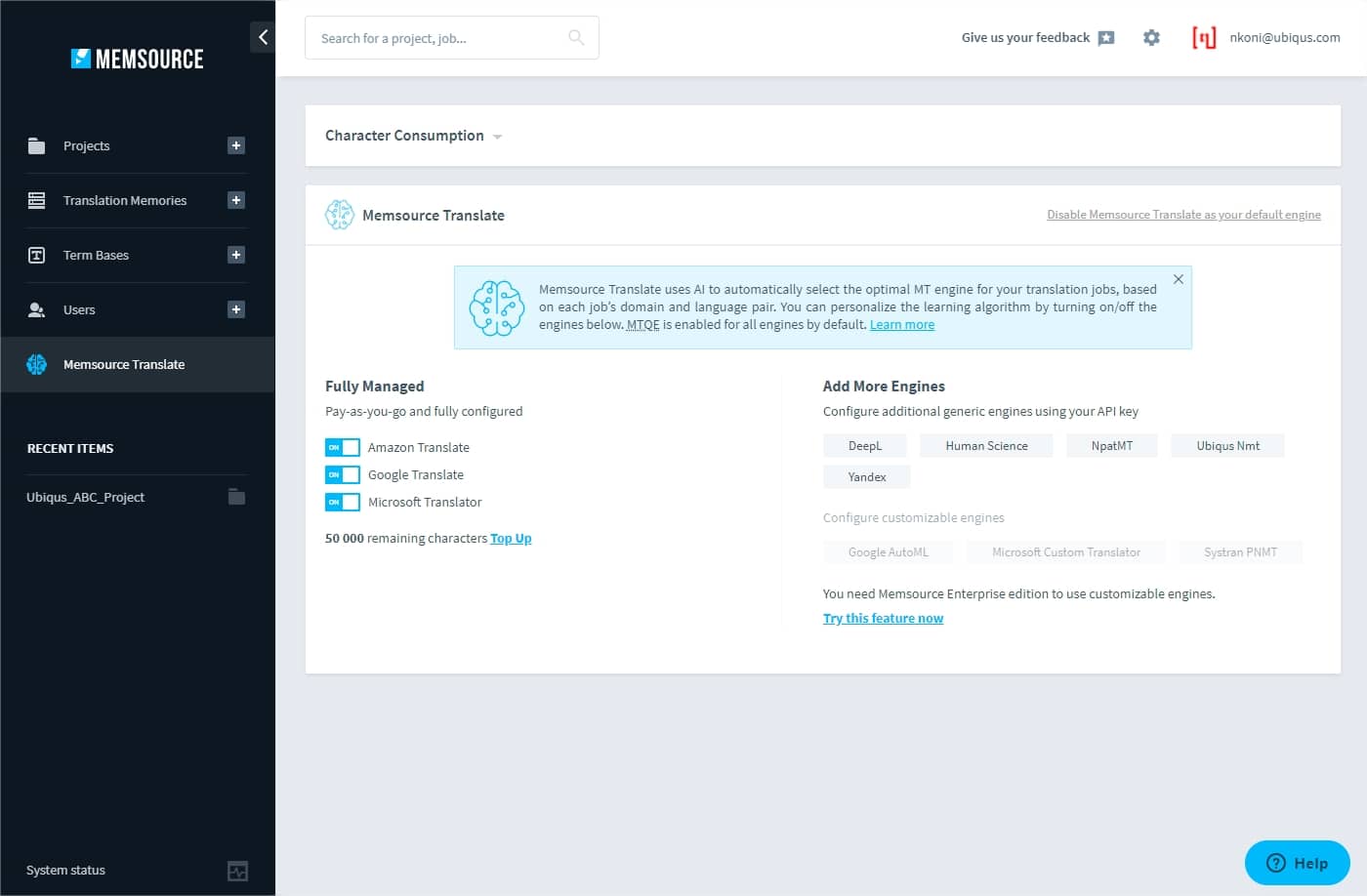
Task: Click the Users icon in sidebar
Action: click(36, 309)
